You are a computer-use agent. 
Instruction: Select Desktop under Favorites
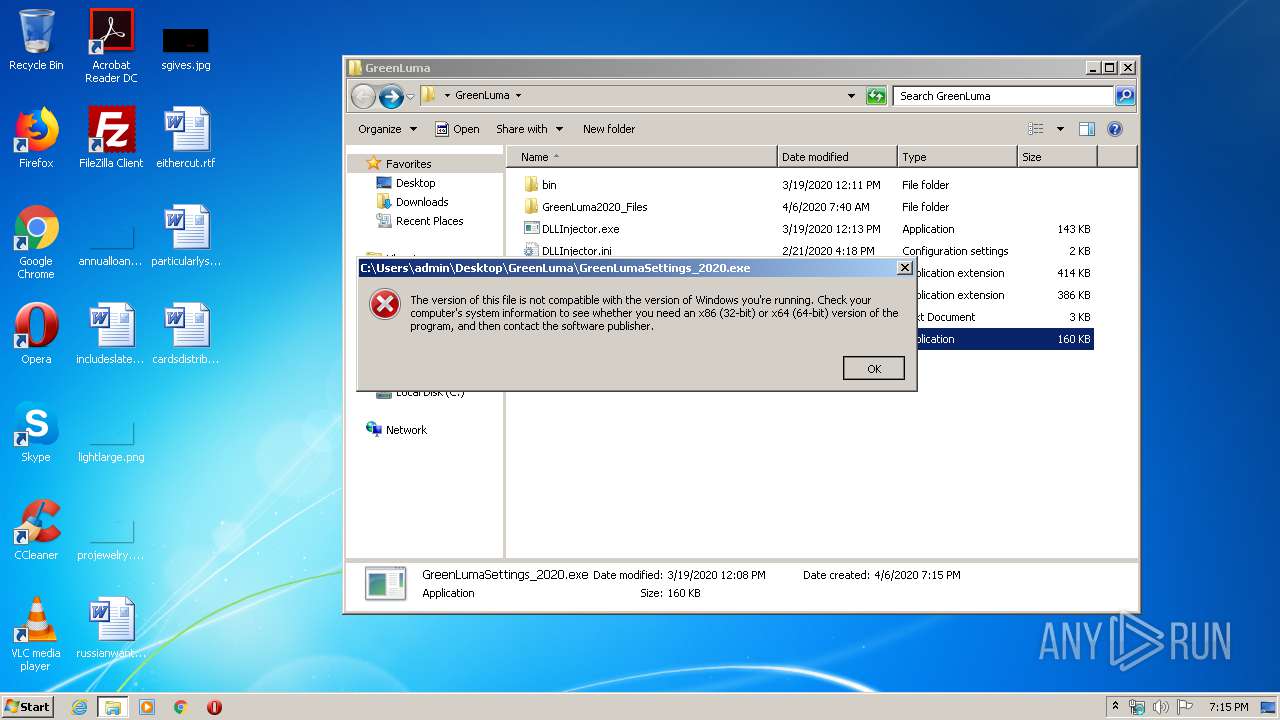click(415, 183)
